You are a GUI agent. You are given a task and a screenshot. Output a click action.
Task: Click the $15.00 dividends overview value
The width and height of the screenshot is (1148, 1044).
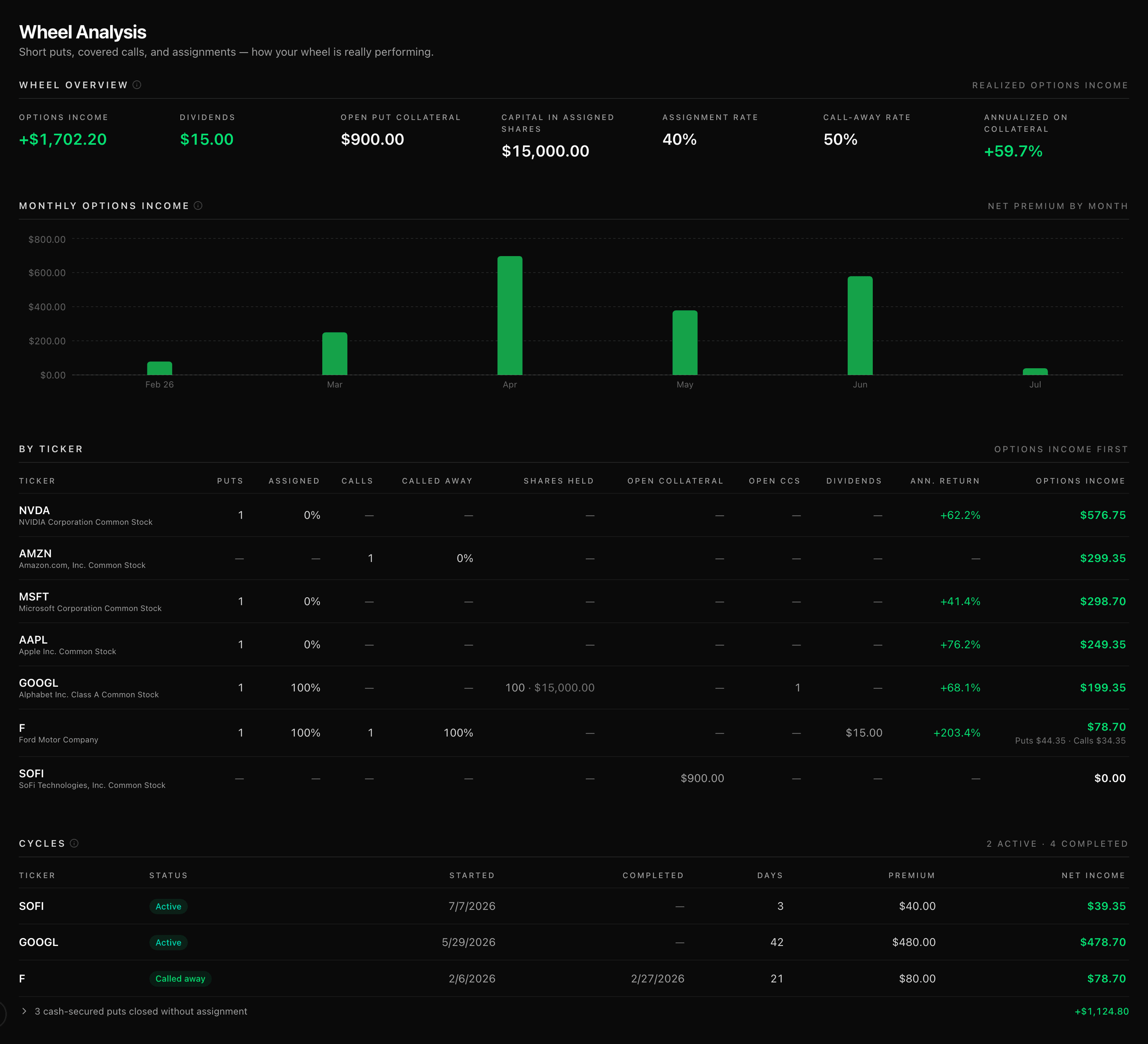207,140
